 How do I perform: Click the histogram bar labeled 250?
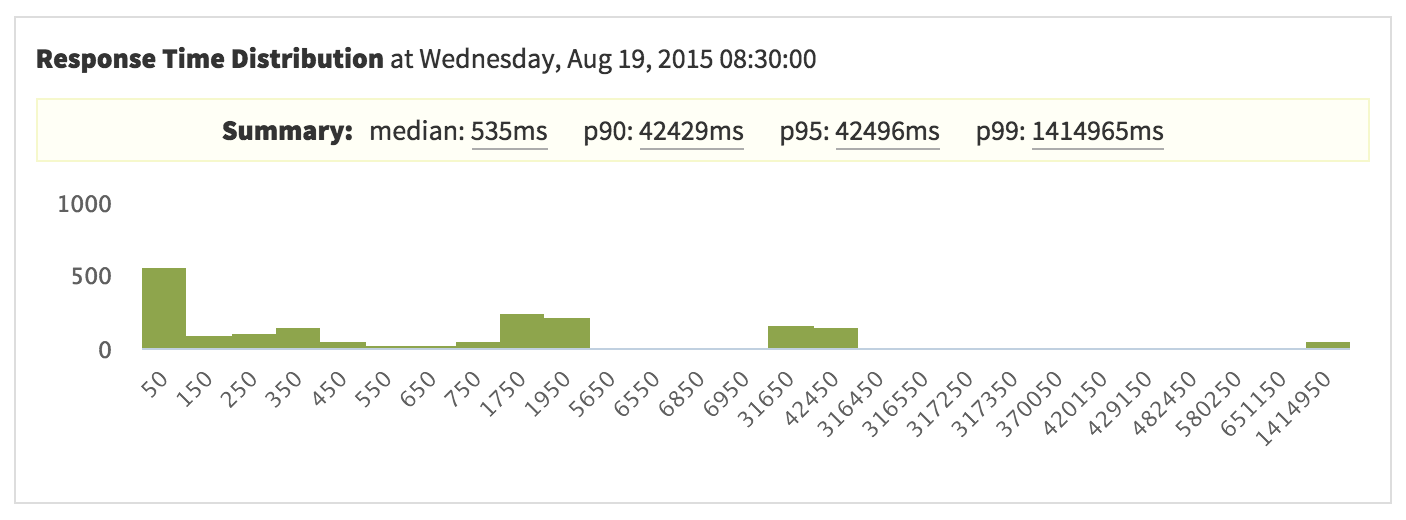pyautogui.click(x=254, y=341)
